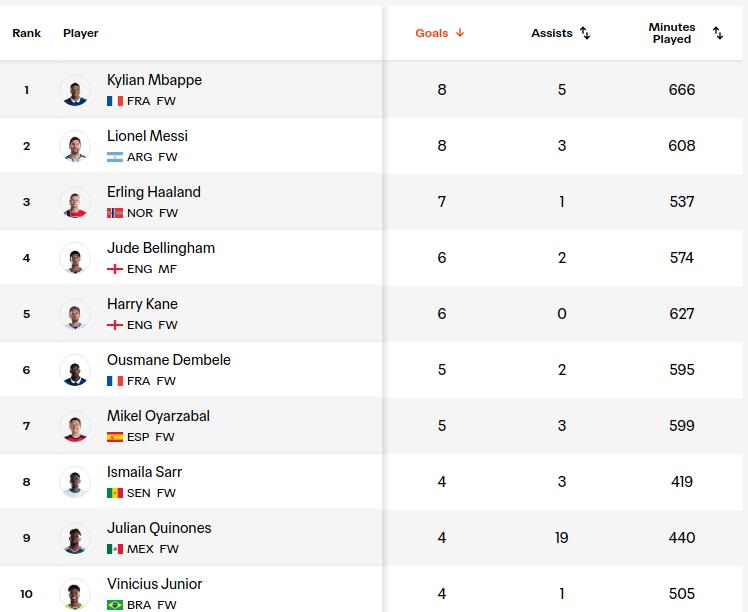Image resolution: width=748 pixels, height=612 pixels.
Task: Click Mikel Oyarzabal's name
Action: pos(158,416)
